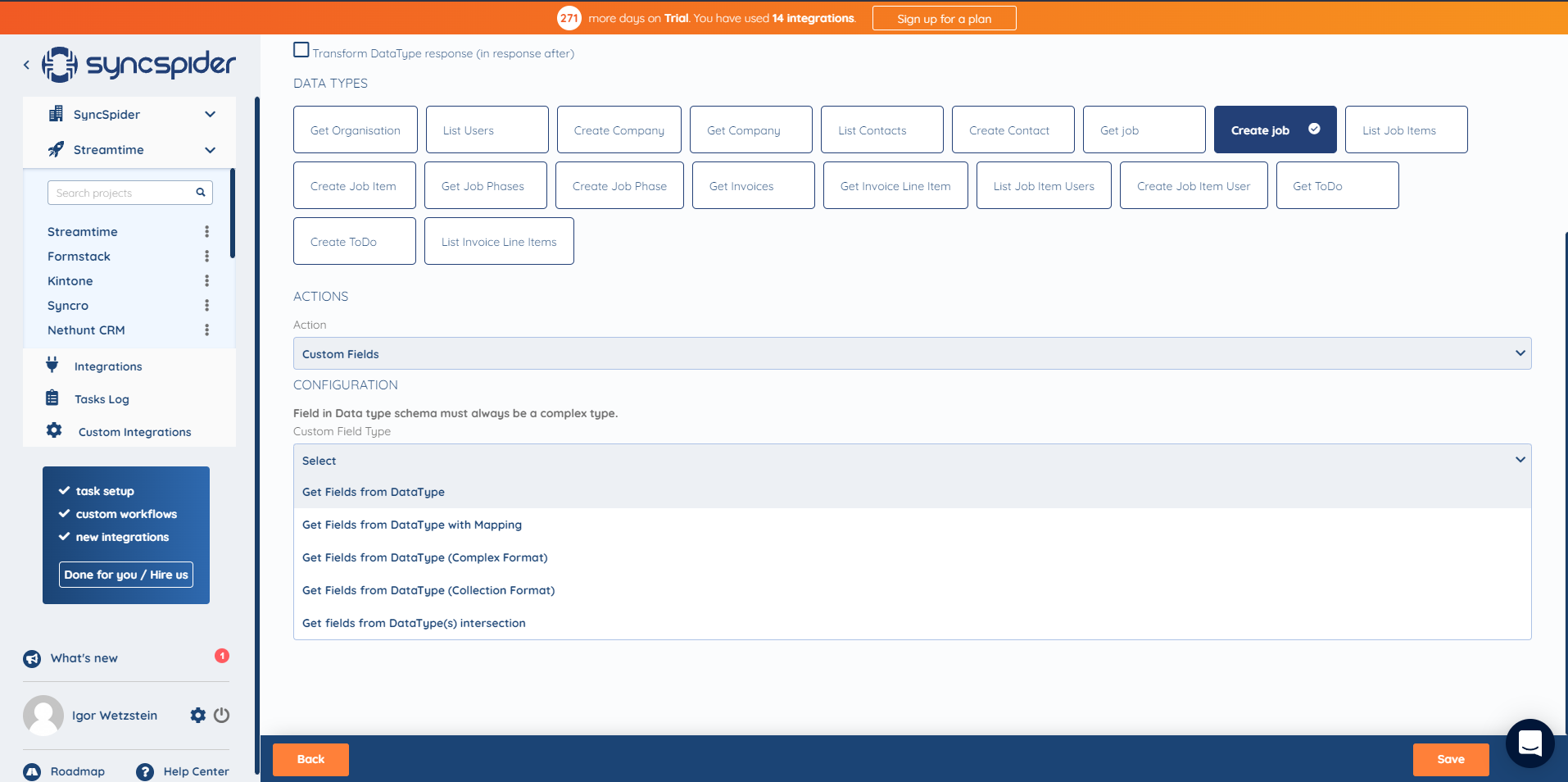Click Done for you / Hire us
The height and width of the screenshot is (782, 1568).
[x=126, y=575]
